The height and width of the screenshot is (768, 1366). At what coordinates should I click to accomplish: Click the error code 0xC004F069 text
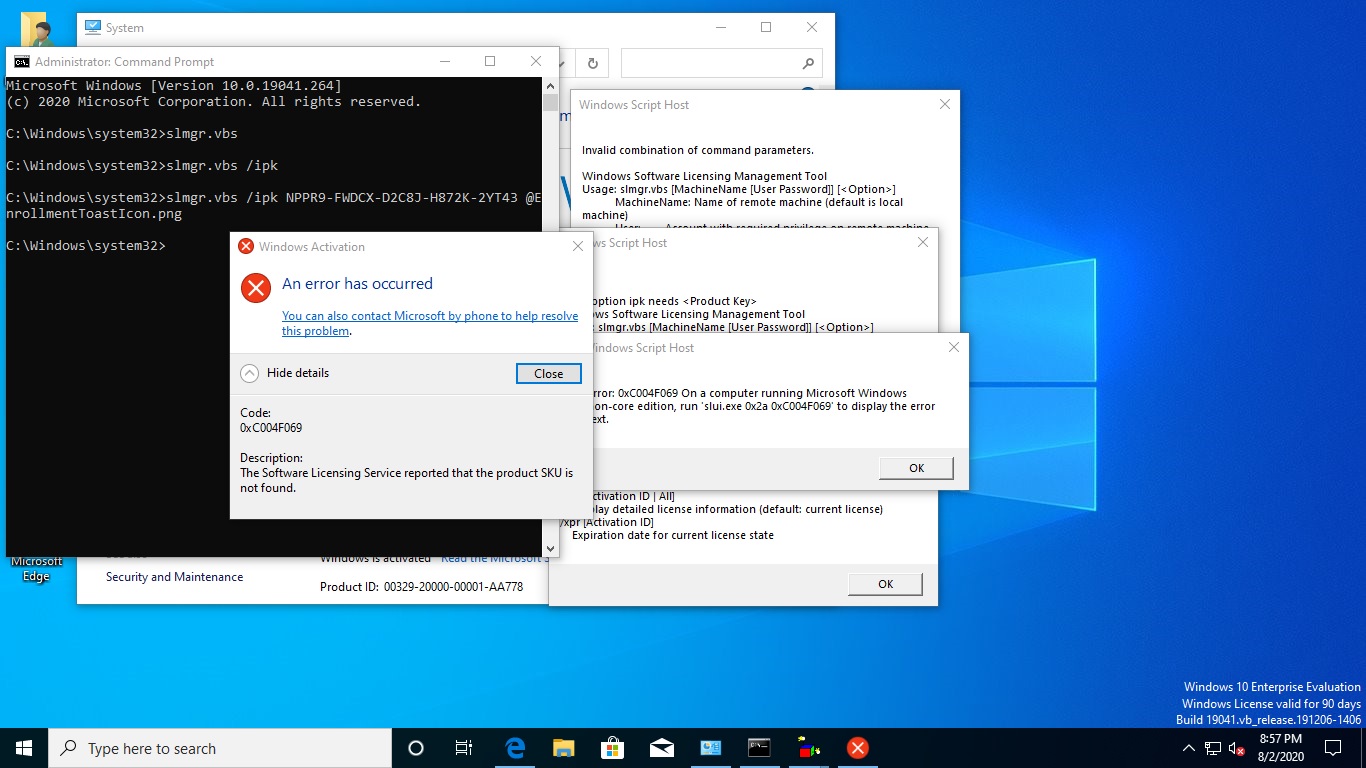pyautogui.click(x=271, y=428)
